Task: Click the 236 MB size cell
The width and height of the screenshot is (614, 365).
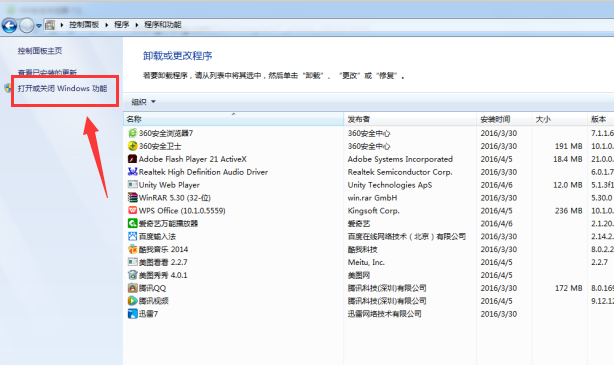Action: click(x=569, y=211)
